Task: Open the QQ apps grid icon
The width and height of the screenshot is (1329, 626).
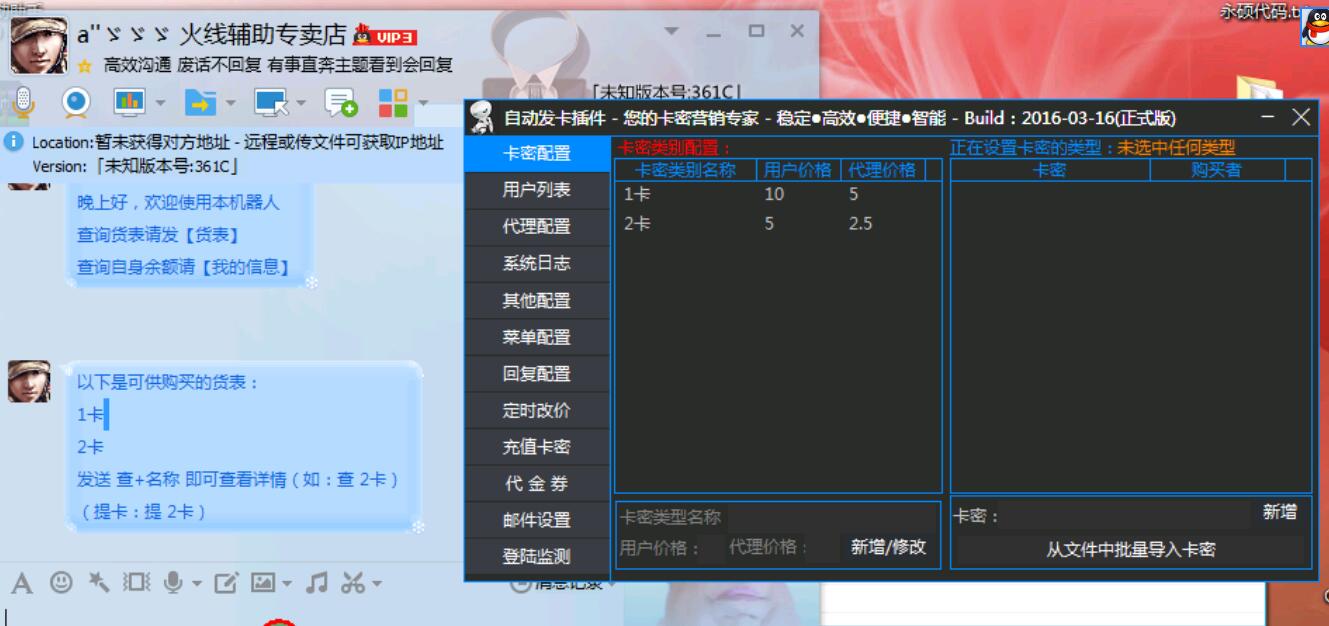Action: (x=393, y=101)
